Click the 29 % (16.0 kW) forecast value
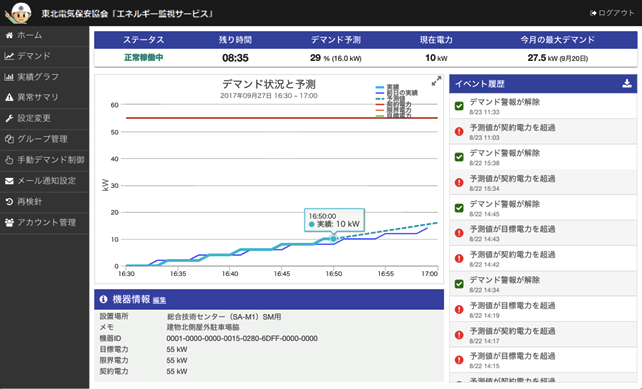Image resolution: width=642 pixels, height=389 pixels. [x=336, y=58]
